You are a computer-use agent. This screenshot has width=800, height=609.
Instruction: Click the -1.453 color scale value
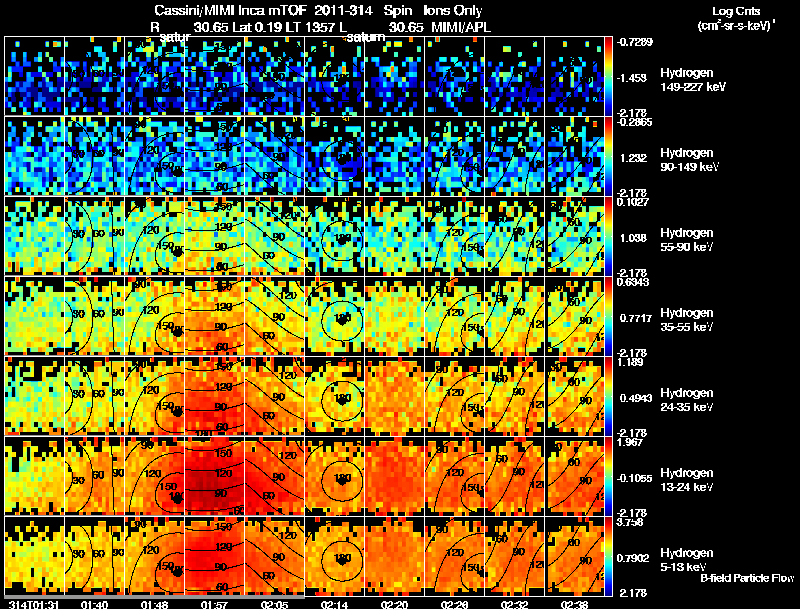[632, 78]
